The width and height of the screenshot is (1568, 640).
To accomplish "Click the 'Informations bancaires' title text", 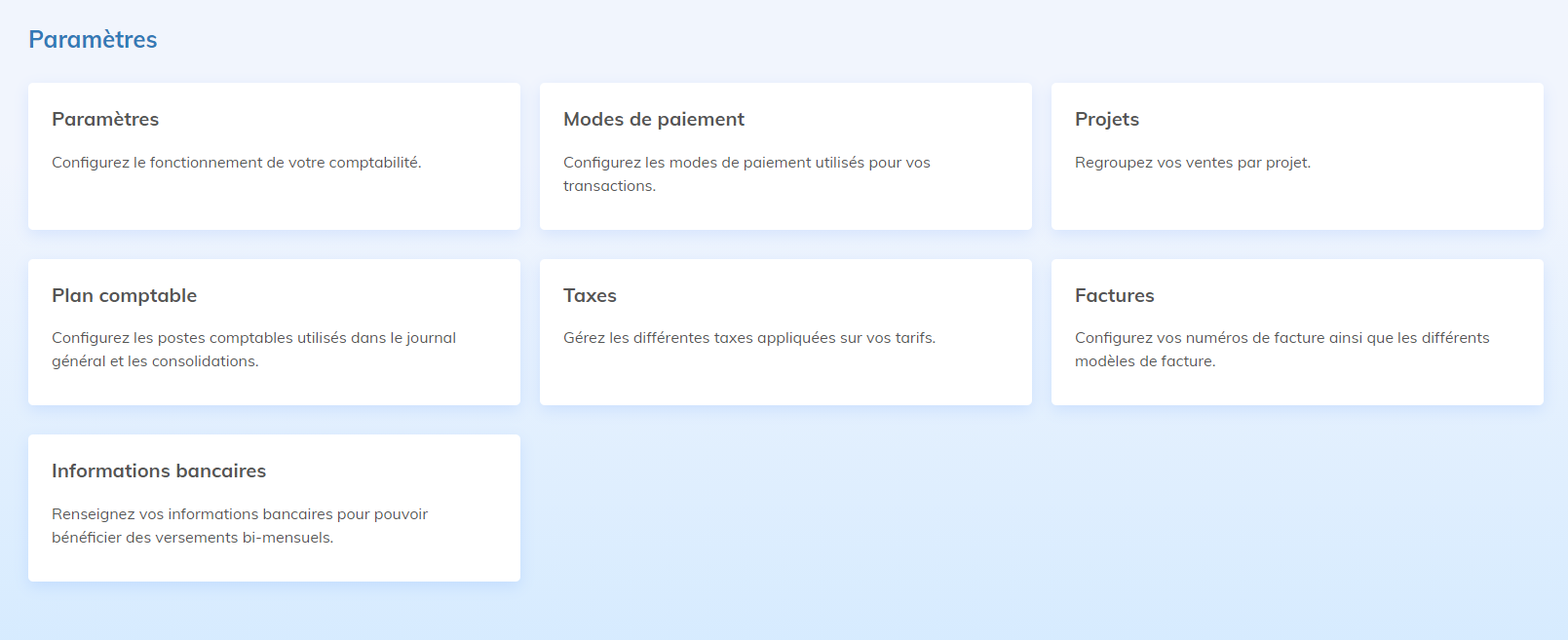I will 159,471.
